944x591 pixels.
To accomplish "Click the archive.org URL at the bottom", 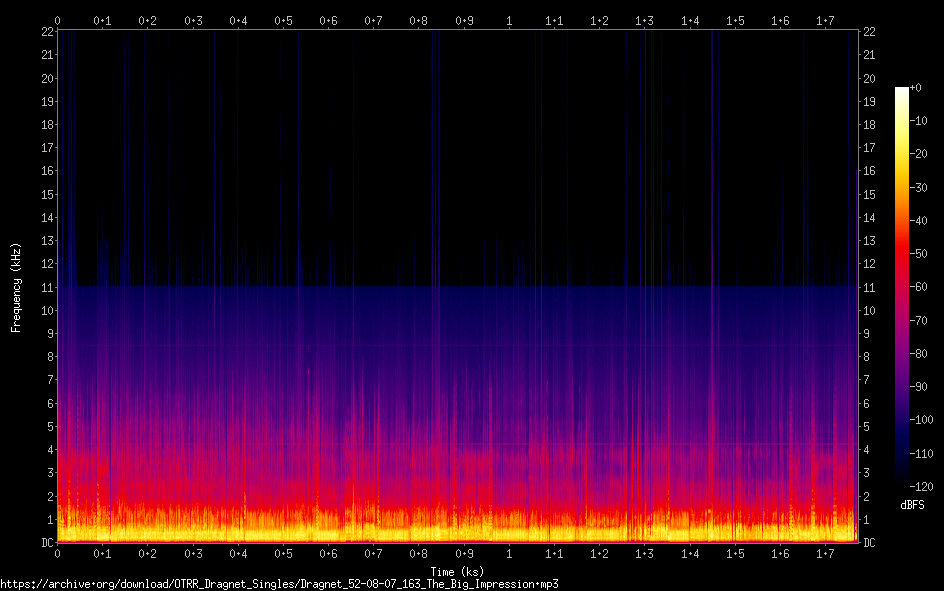I will click(279, 583).
